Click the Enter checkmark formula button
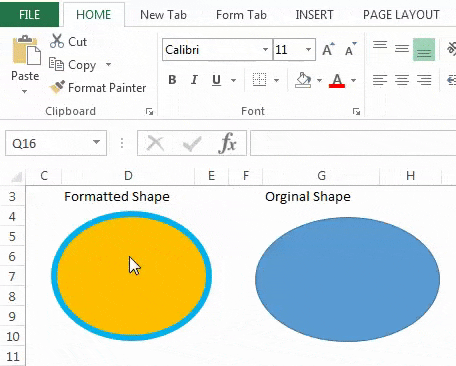456x366 pixels. pos(192,143)
